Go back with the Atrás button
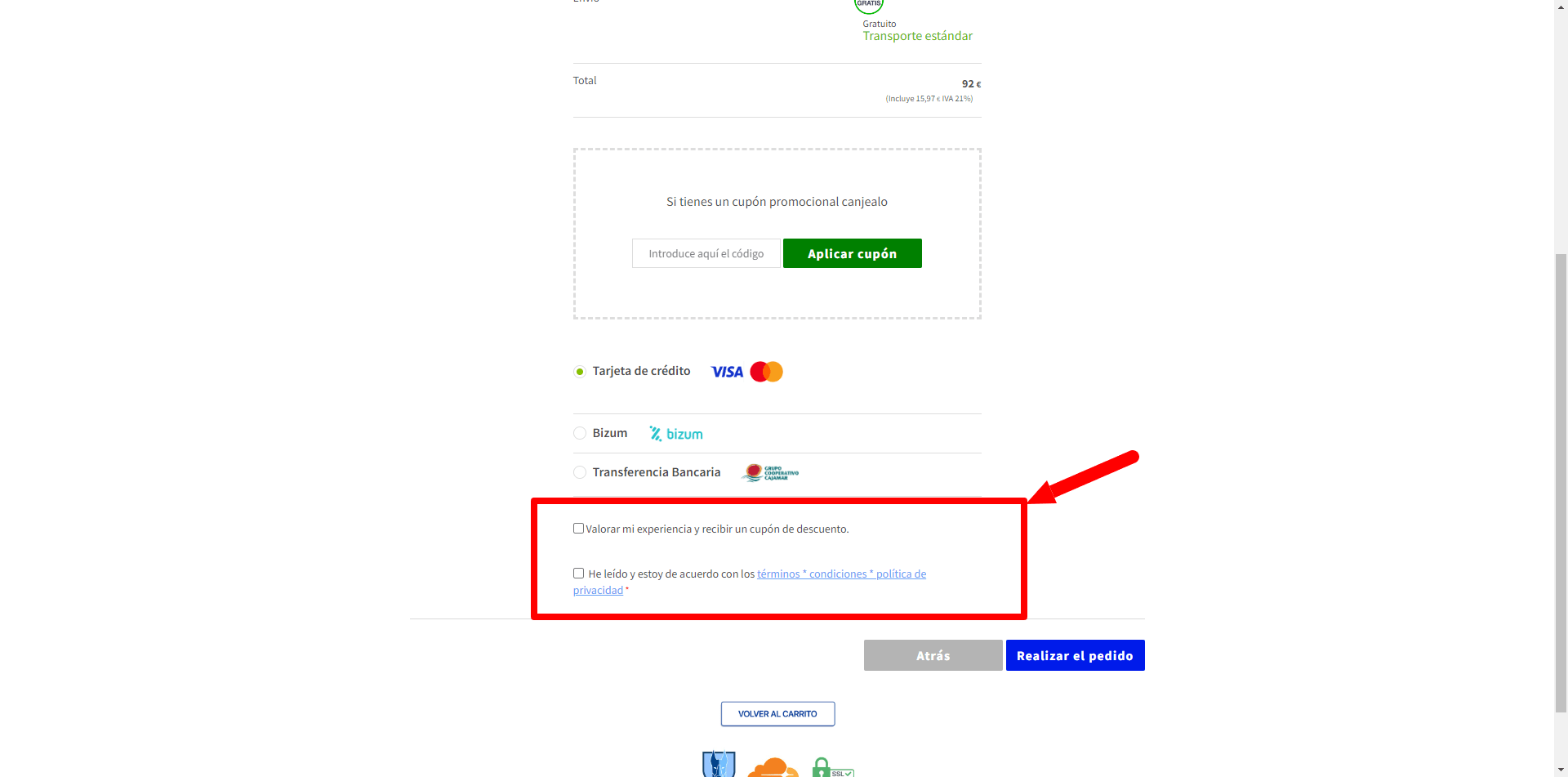Viewport: 1568px width, 777px height. (x=933, y=655)
